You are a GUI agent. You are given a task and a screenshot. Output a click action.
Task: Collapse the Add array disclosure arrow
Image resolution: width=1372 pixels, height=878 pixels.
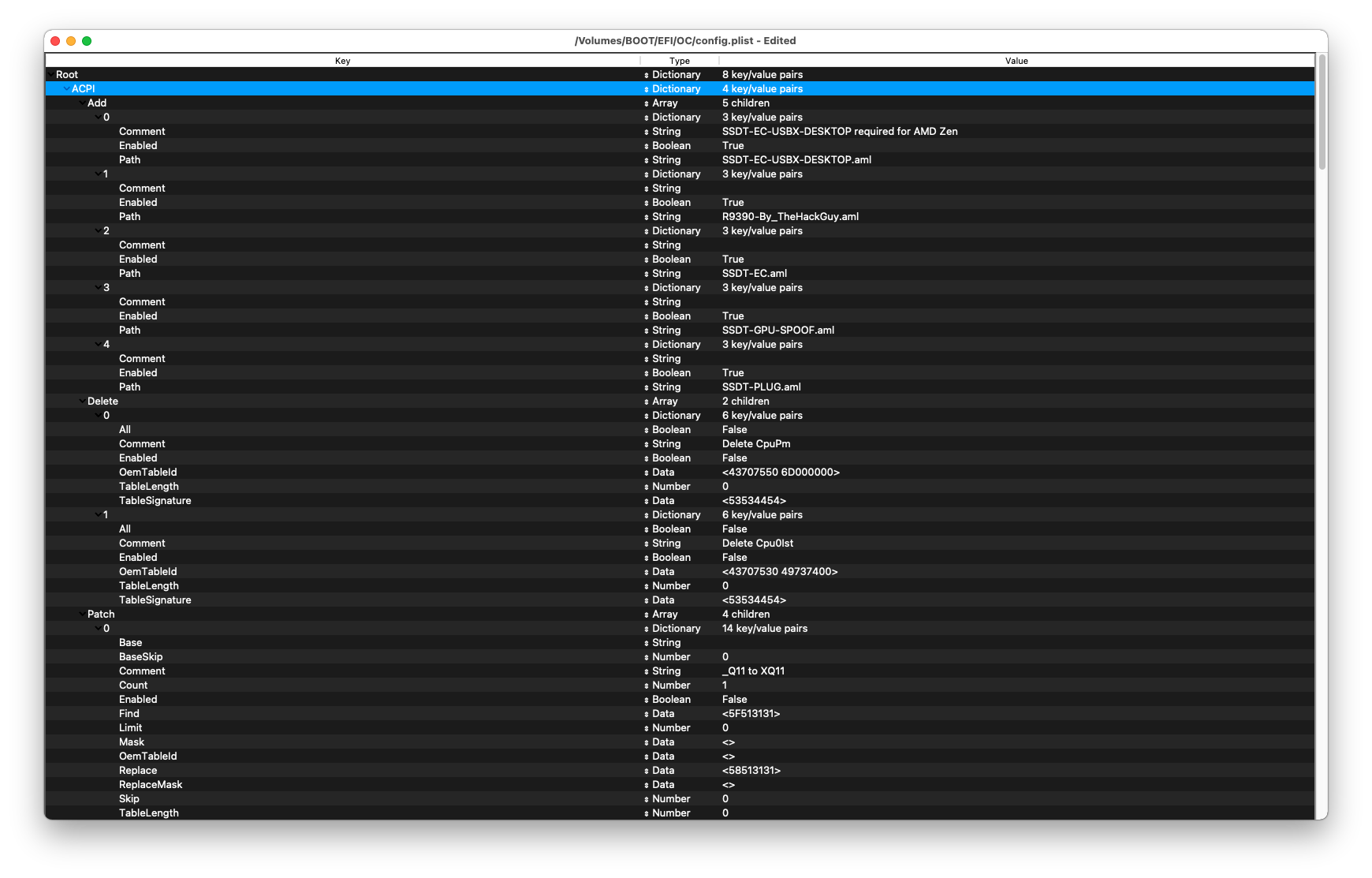(82, 103)
